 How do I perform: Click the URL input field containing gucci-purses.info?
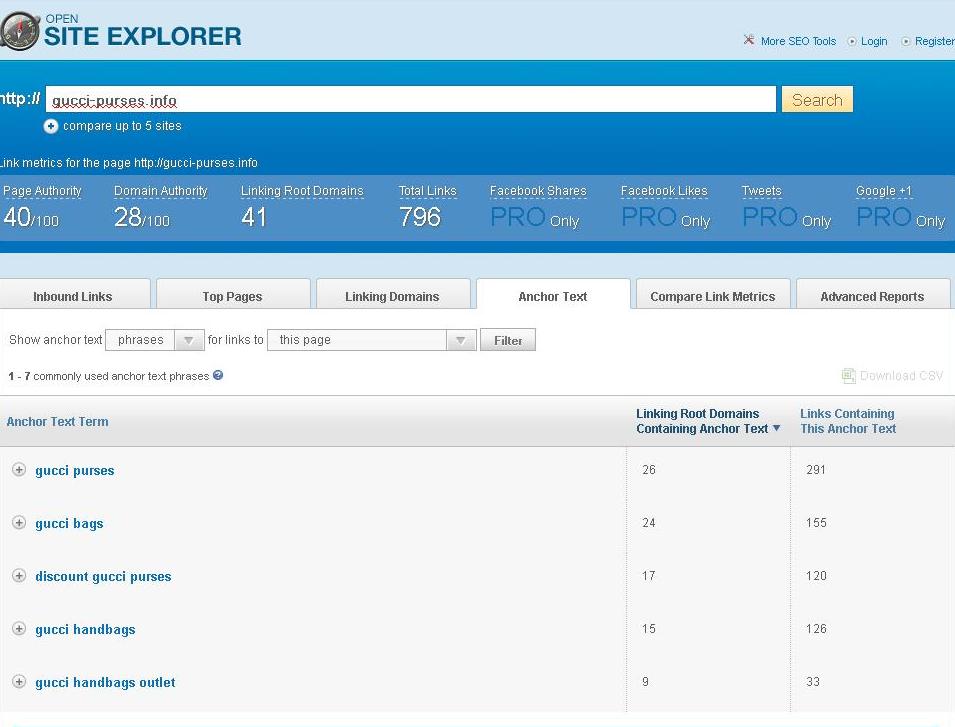pos(410,100)
